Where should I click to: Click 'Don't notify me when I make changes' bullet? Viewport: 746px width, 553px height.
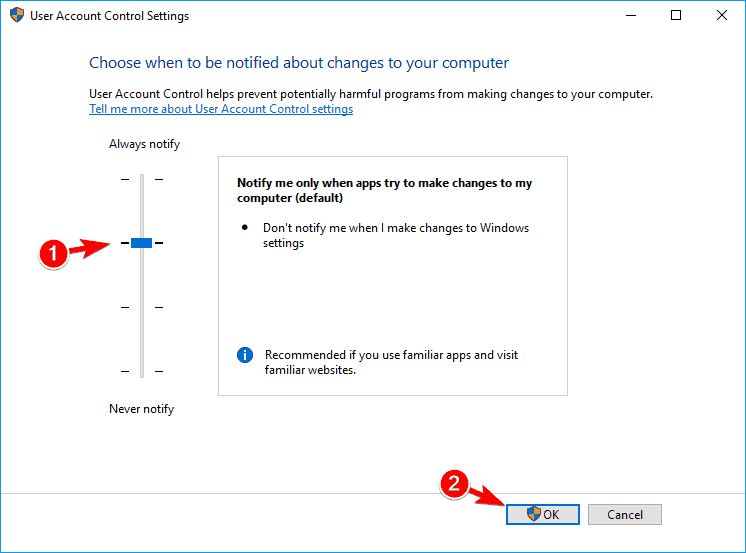click(396, 236)
